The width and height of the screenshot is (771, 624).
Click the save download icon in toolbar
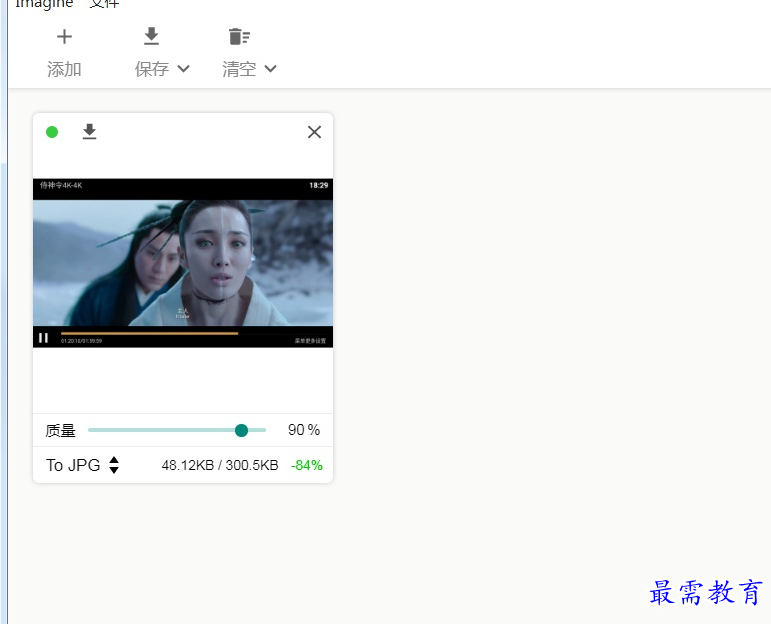pos(151,37)
